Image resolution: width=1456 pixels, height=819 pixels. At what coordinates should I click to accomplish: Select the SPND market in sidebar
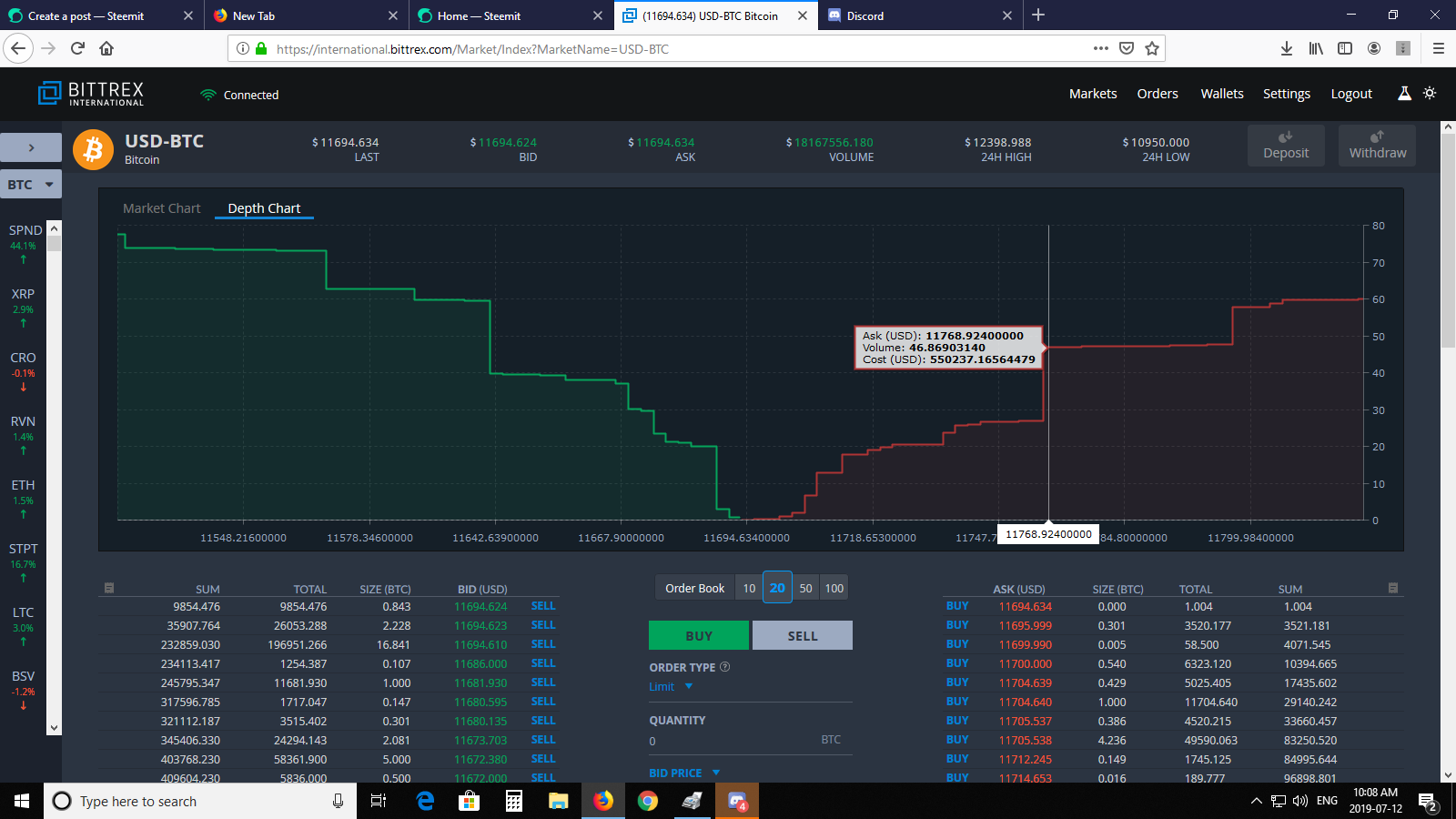(x=25, y=245)
